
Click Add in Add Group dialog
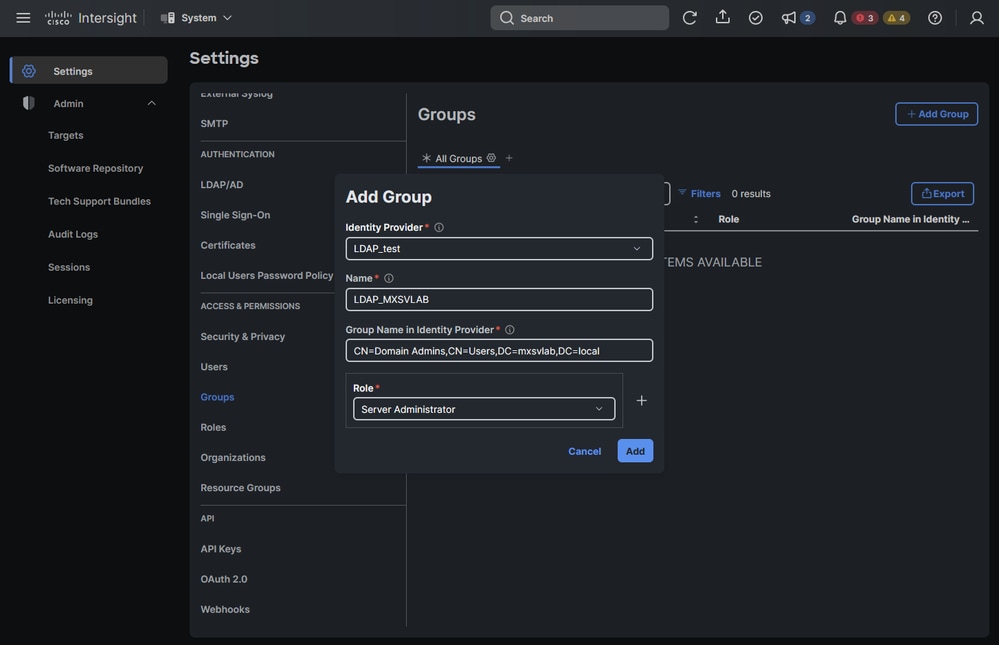pyautogui.click(x=635, y=451)
